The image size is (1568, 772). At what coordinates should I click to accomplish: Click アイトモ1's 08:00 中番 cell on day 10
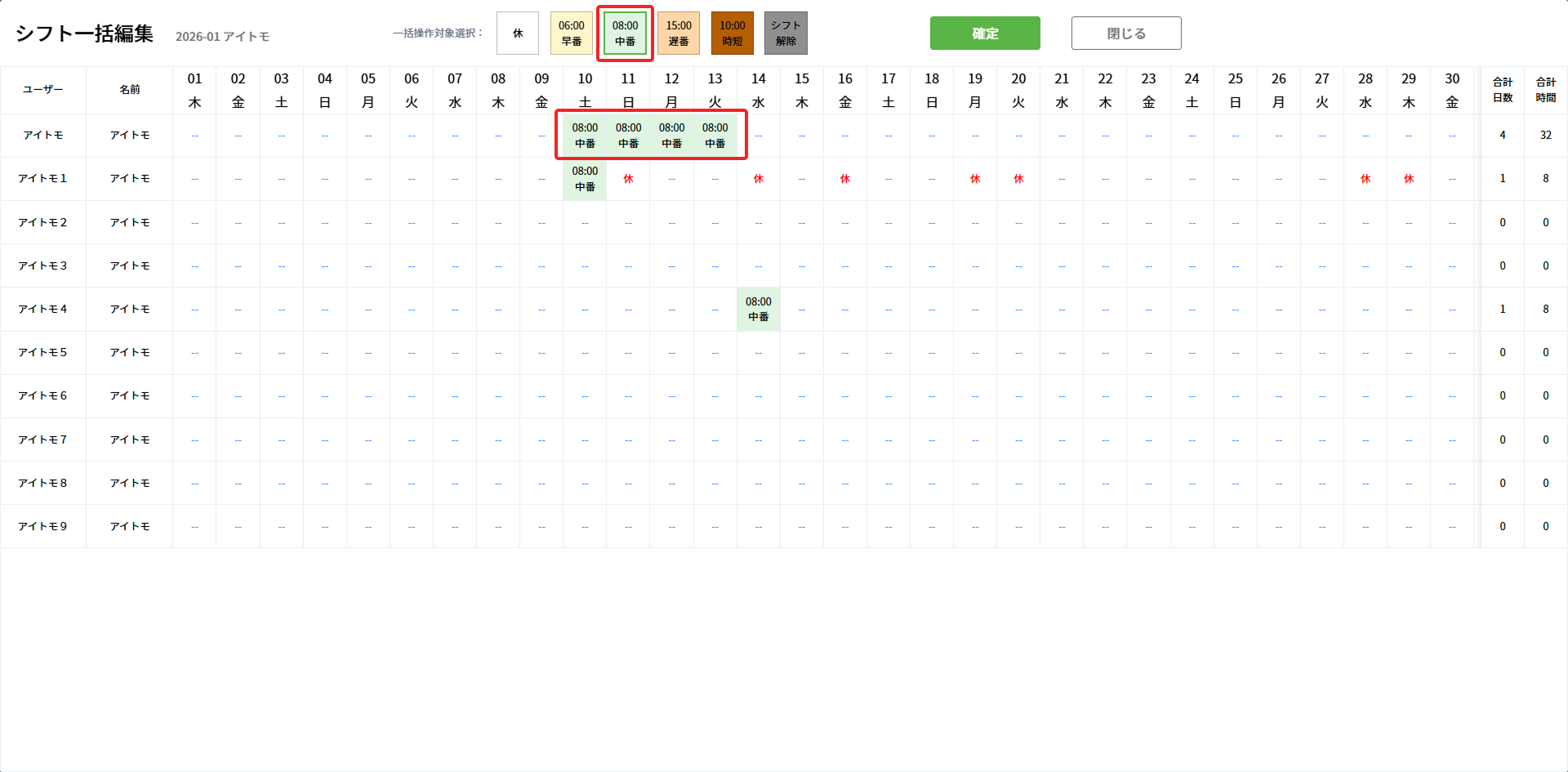tap(585, 179)
